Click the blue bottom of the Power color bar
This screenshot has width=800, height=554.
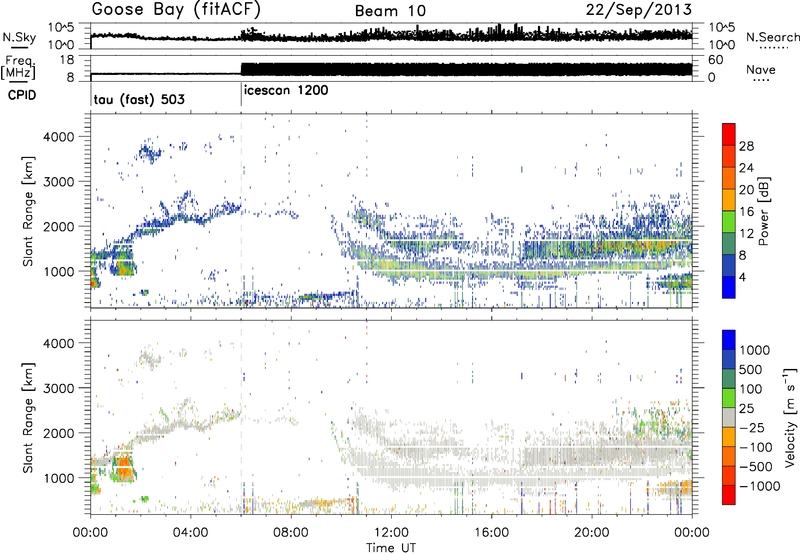[729, 287]
